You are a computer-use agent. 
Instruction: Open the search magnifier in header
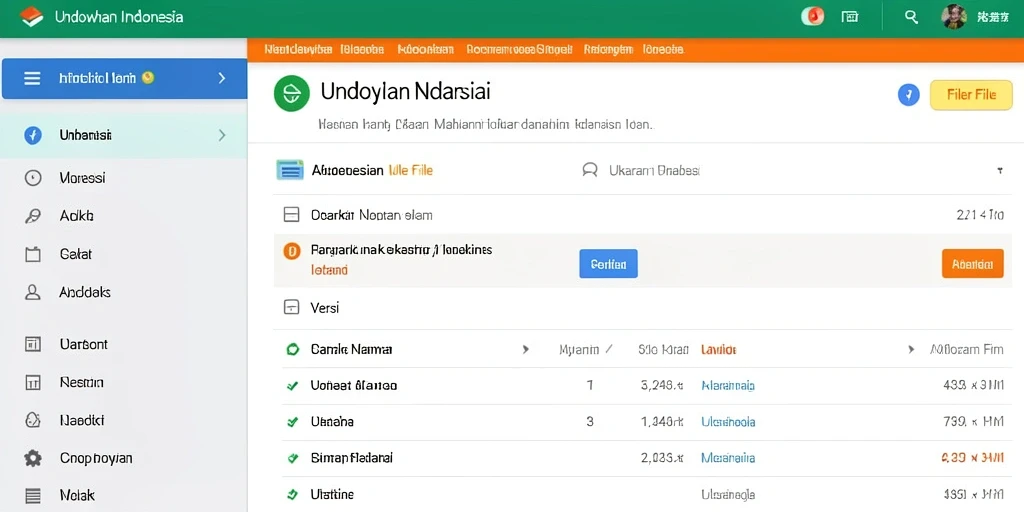pos(911,17)
